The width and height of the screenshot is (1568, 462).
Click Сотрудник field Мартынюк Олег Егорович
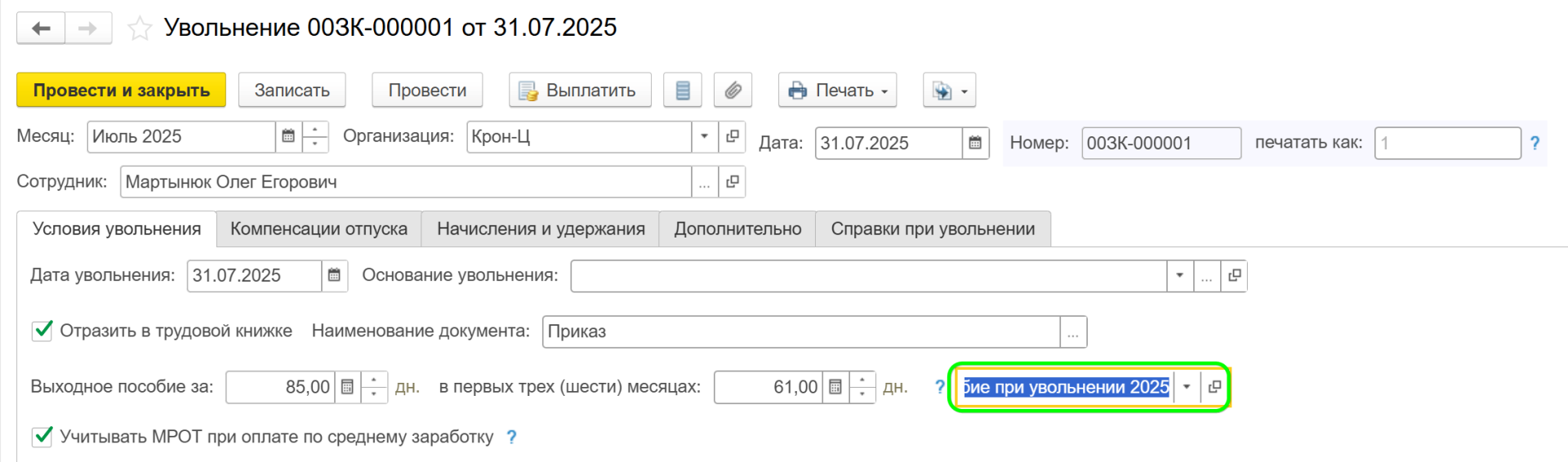point(406,182)
